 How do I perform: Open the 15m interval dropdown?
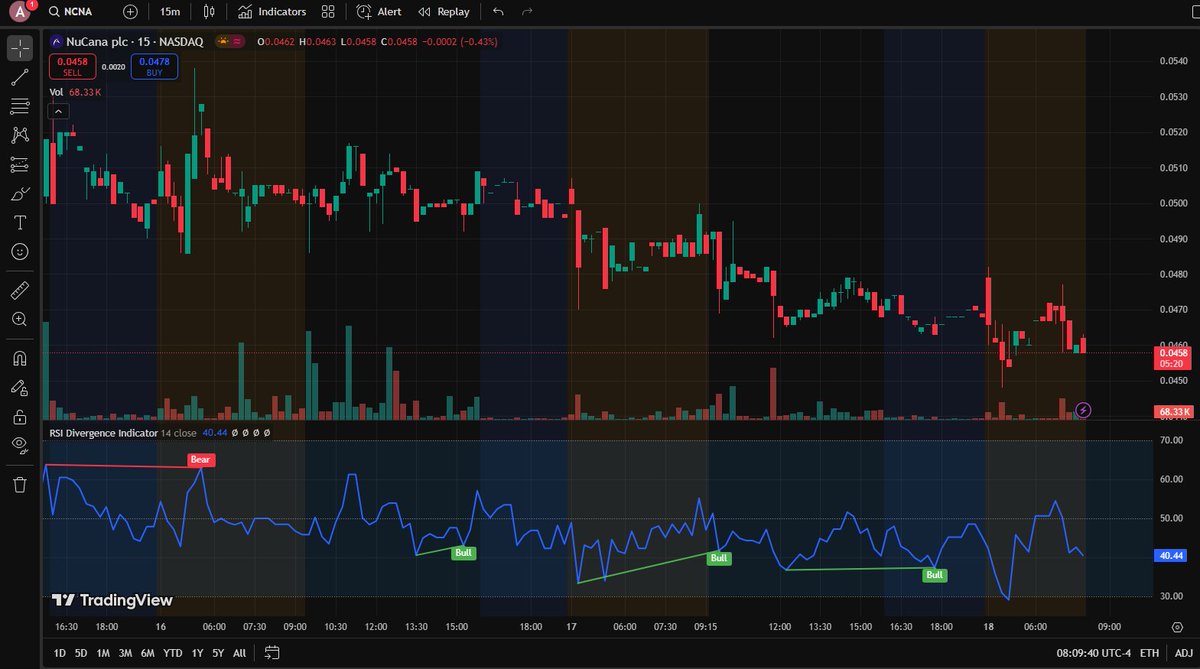170,12
